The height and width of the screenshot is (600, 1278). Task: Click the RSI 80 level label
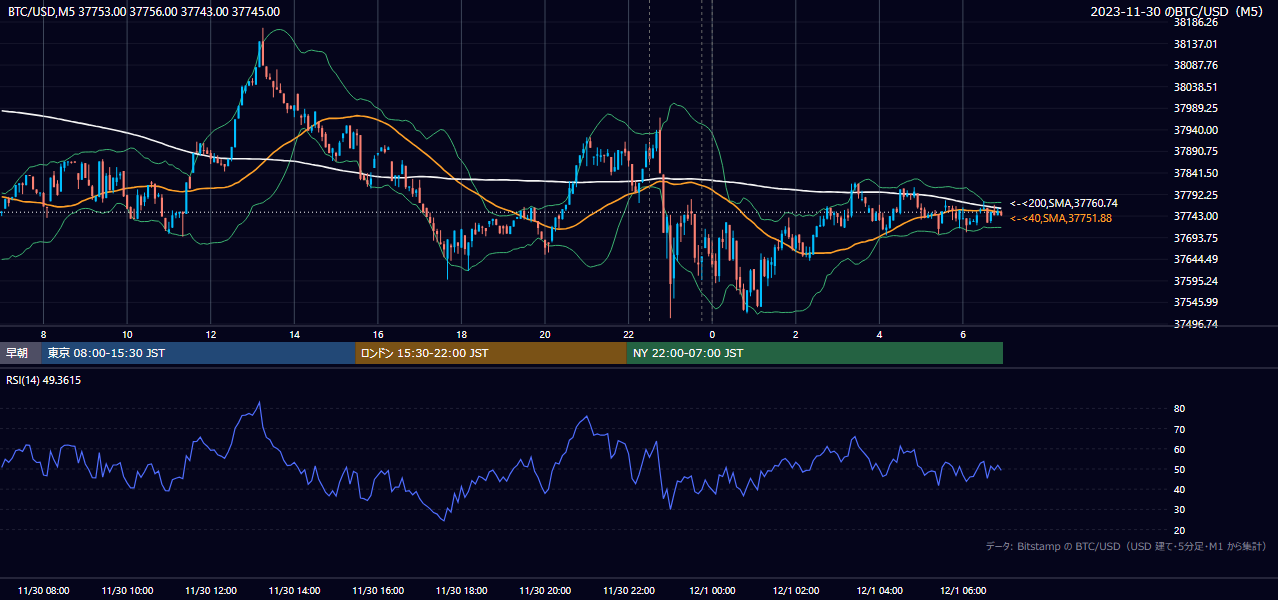pyautogui.click(x=1180, y=409)
